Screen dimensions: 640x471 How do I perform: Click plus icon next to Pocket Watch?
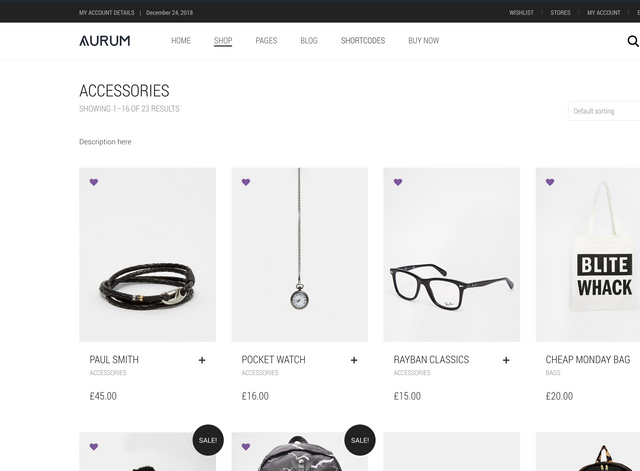click(x=354, y=360)
